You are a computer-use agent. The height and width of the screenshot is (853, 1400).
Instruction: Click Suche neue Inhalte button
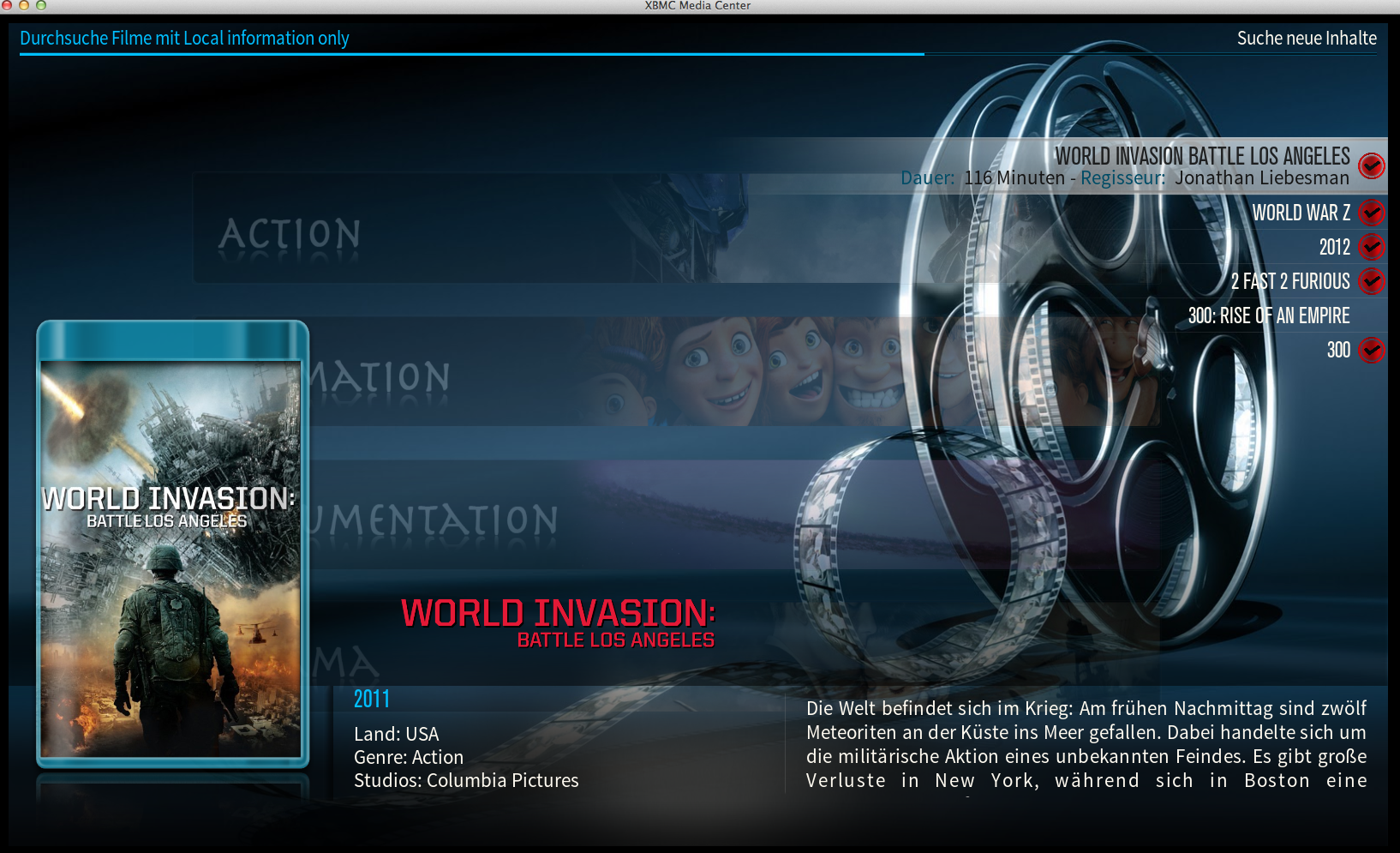1307,38
